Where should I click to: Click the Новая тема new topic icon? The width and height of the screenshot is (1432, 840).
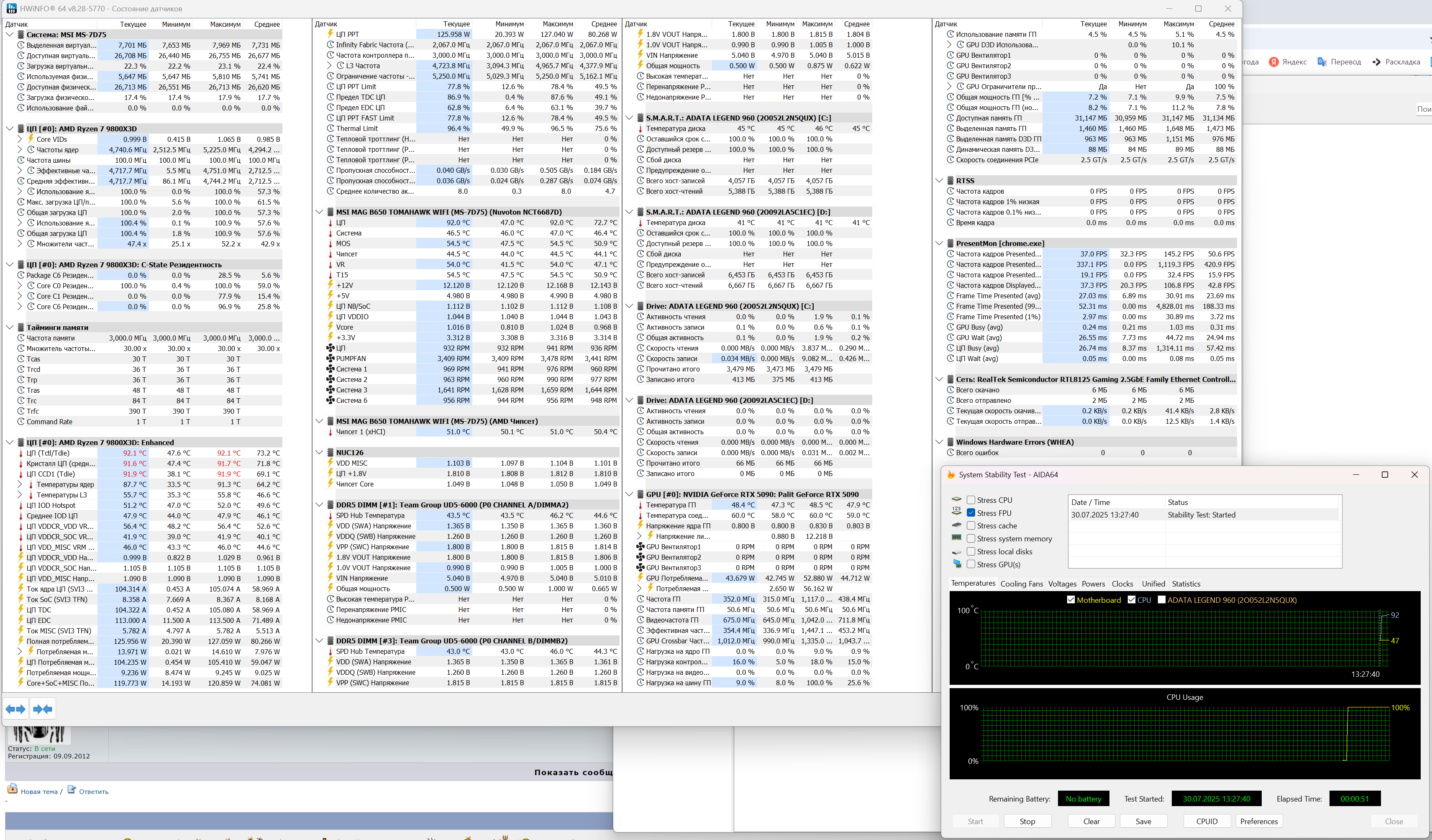click(13, 789)
